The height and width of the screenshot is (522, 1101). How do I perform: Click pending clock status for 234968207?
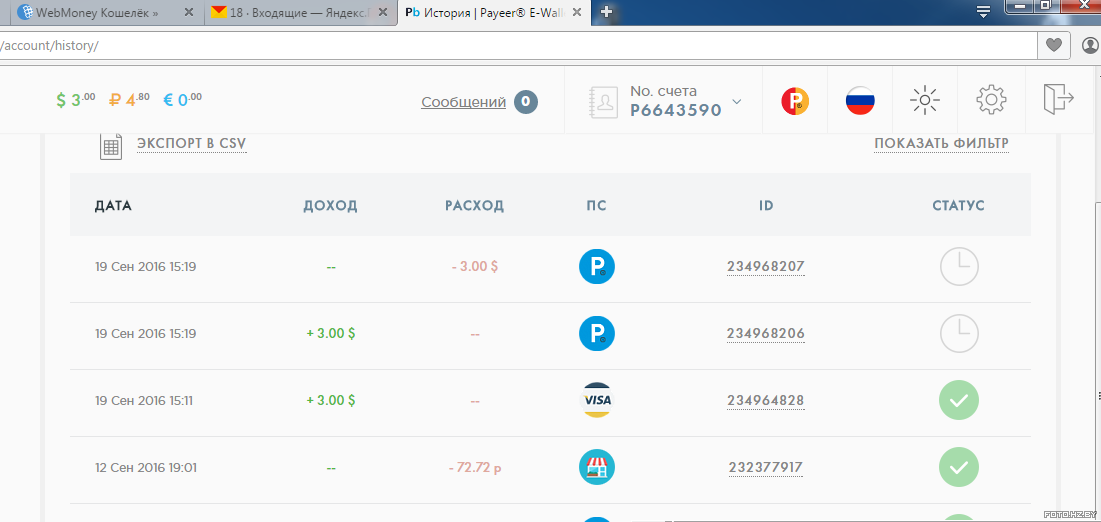pos(959,267)
